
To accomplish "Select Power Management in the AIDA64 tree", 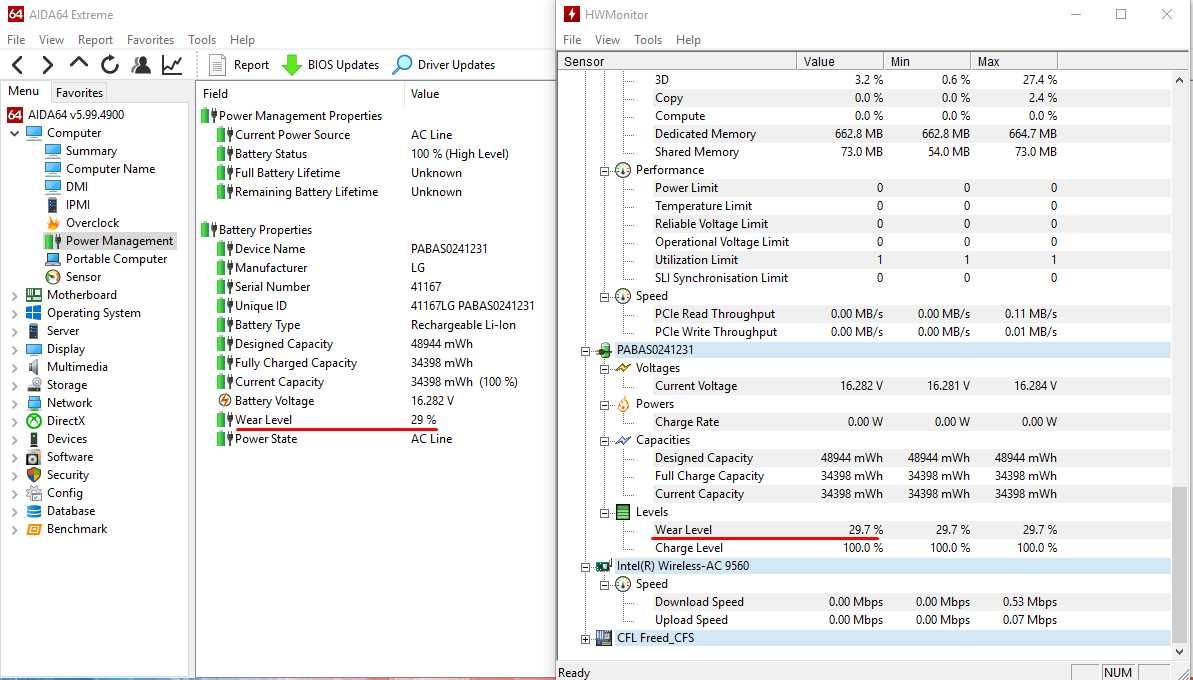I will pyautogui.click(x=119, y=241).
